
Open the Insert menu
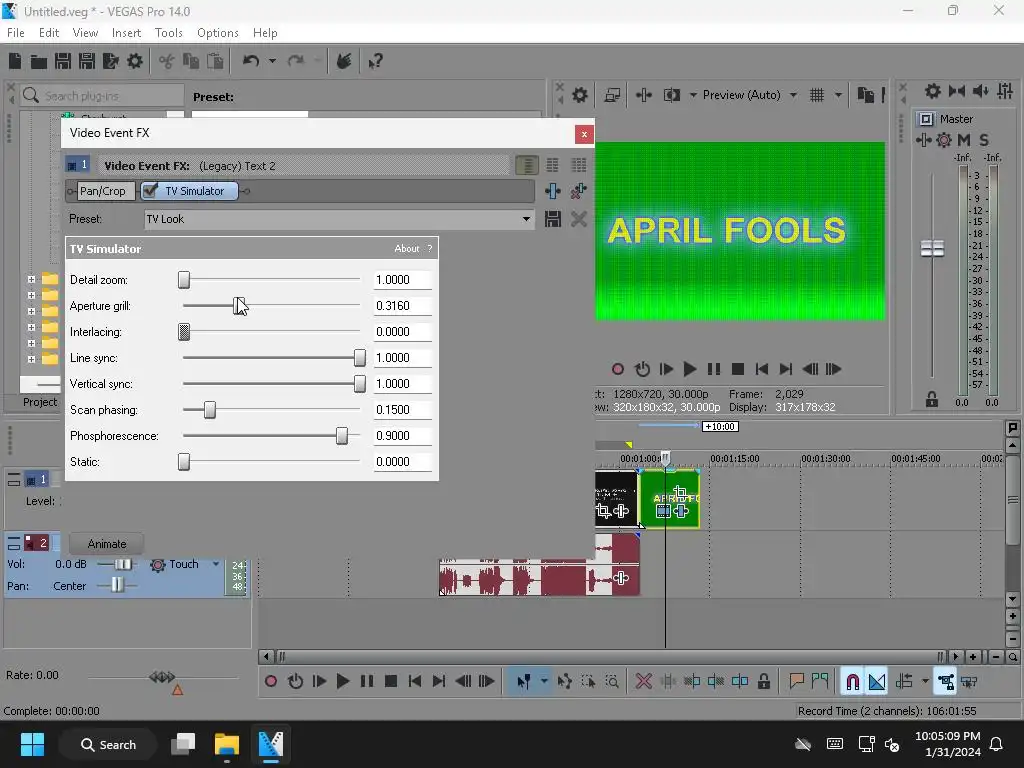pyautogui.click(x=126, y=33)
